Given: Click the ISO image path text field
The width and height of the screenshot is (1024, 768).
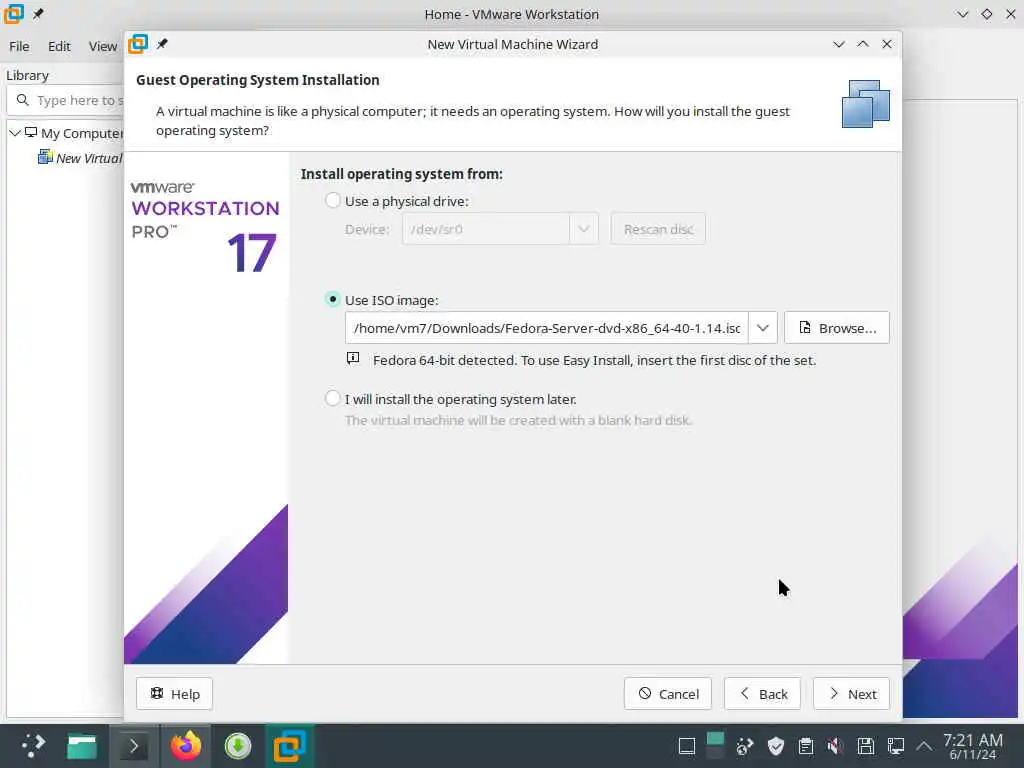Looking at the screenshot, I should (x=547, y=328).
